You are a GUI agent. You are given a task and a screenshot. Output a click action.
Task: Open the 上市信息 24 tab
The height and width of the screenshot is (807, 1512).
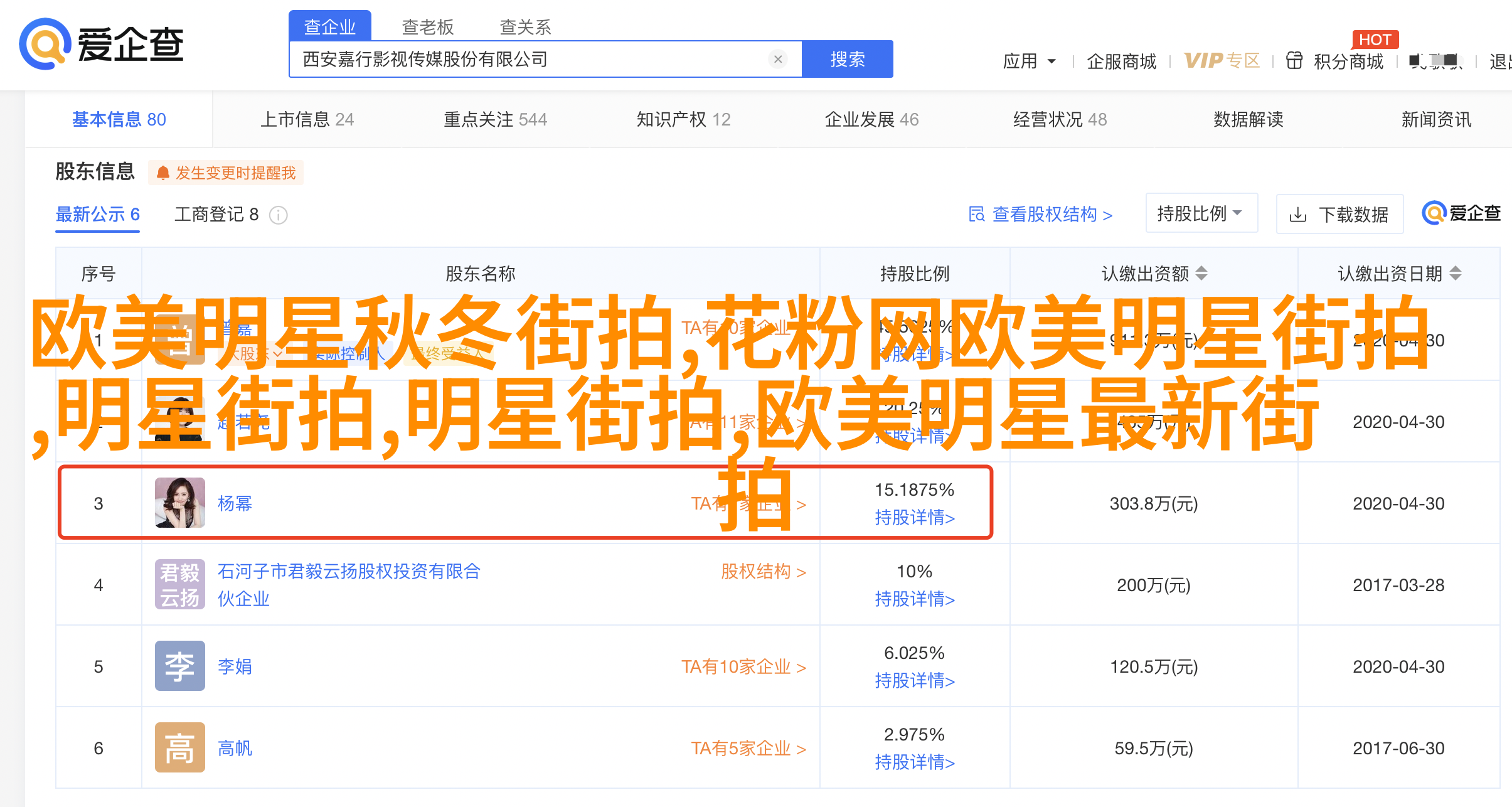click(x=307, y=119)
